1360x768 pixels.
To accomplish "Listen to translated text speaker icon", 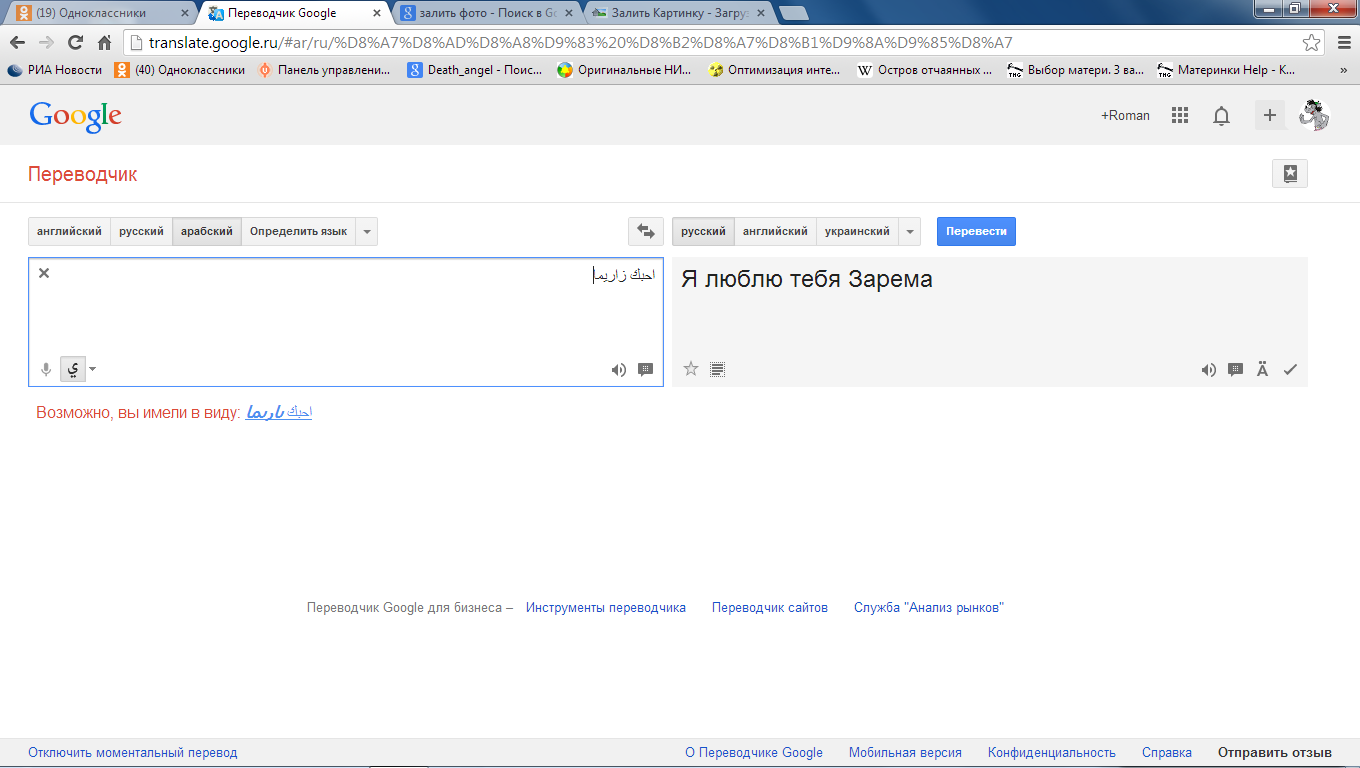I will [x=1209, y=369].
